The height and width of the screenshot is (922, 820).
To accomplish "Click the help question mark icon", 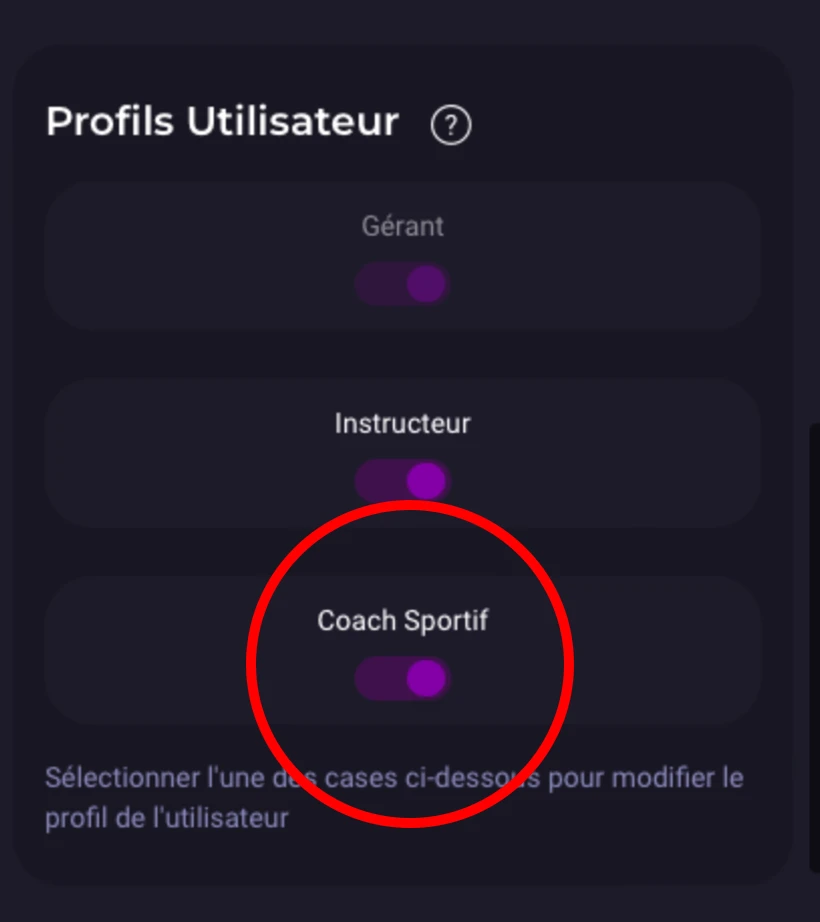I will point(451,126).
